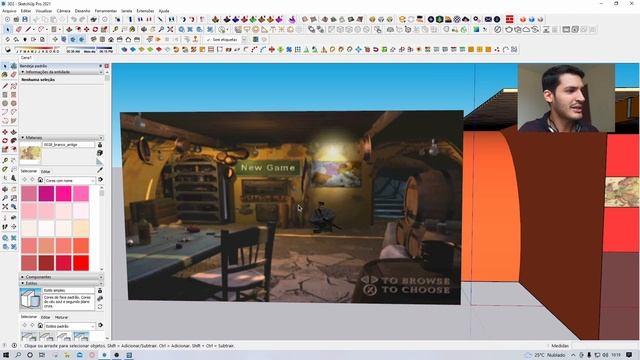Screen dimensions: 640x360
Task: Select the Circle tool in left toolbar
Action: 4,103
